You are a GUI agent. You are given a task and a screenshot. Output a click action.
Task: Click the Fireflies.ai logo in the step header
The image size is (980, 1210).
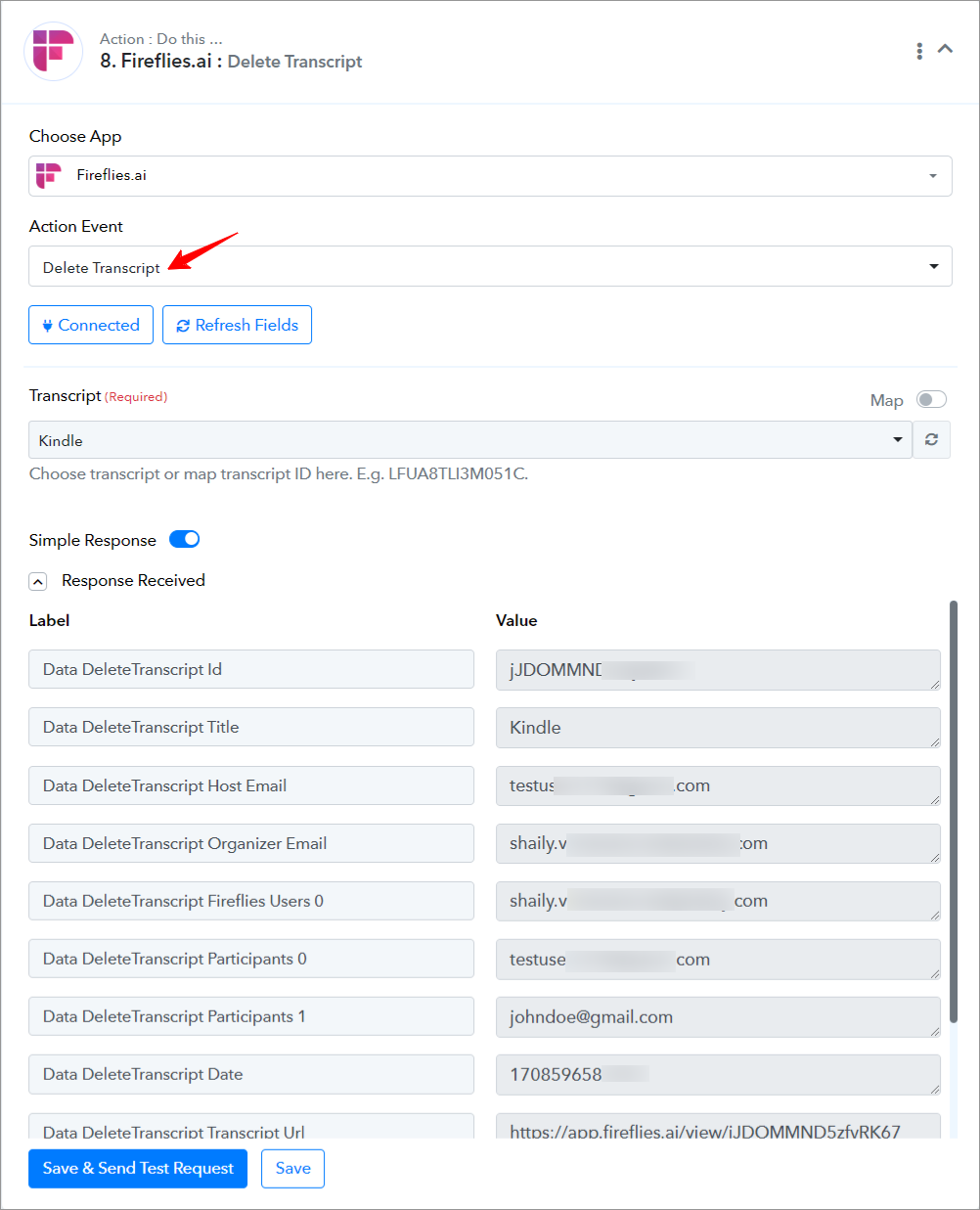pyautogui.click(x=53, y=51)
